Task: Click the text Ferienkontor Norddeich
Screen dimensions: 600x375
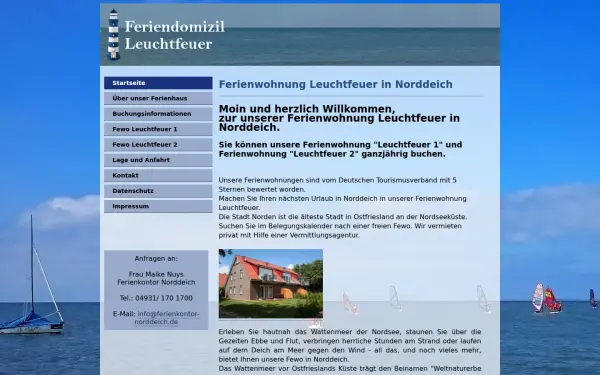Action: pos(156,282)
